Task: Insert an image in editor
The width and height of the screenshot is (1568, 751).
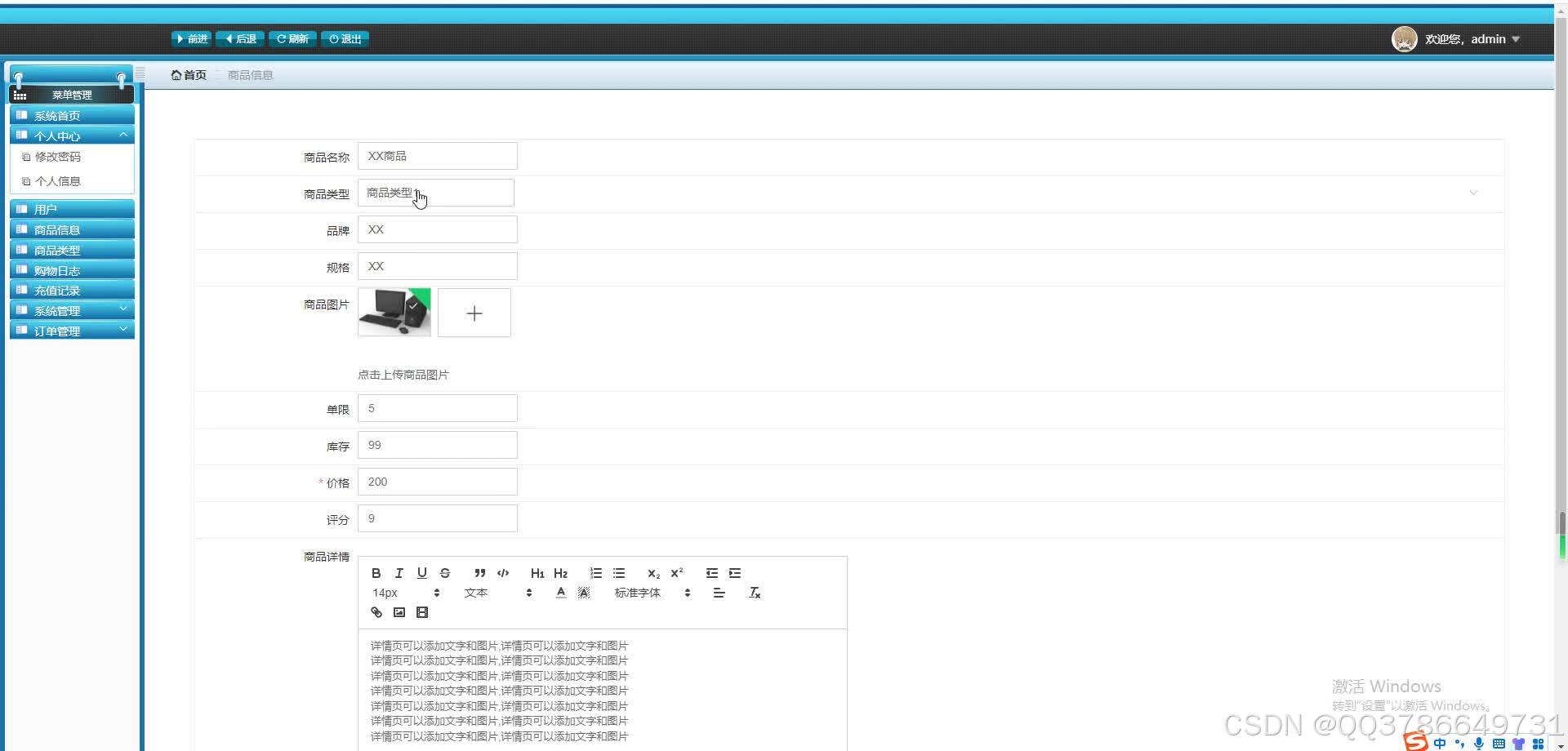Action: tap(399, 612)
